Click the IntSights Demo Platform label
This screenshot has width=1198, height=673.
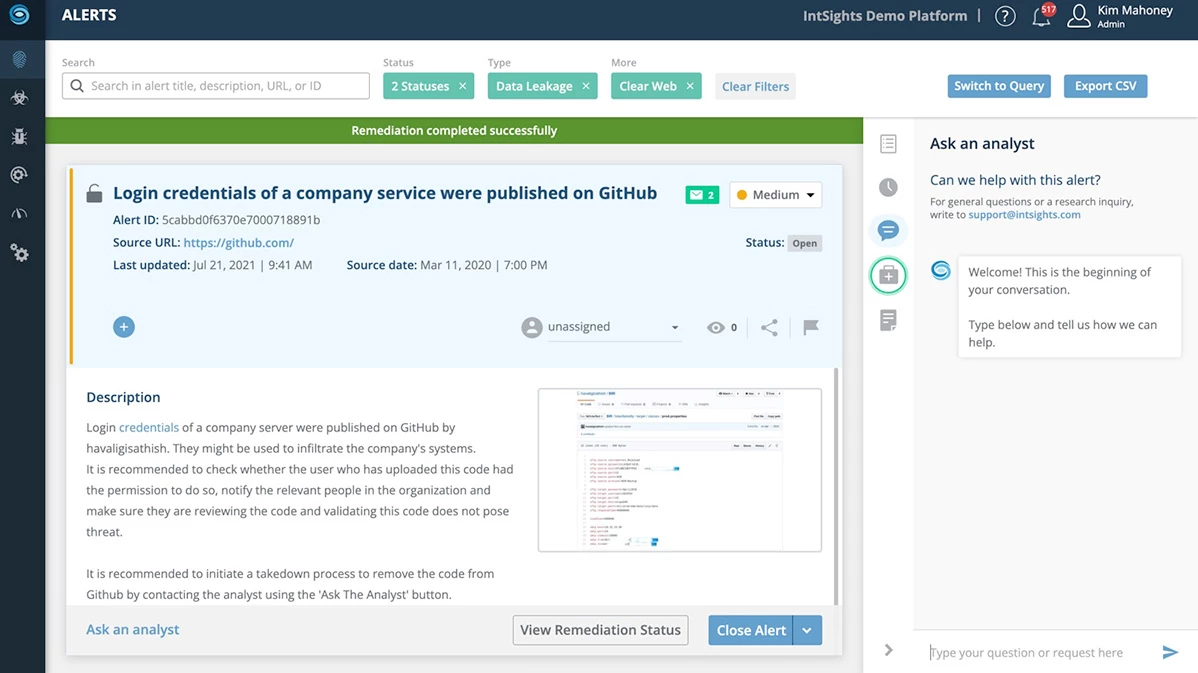(x=885, y=16)
